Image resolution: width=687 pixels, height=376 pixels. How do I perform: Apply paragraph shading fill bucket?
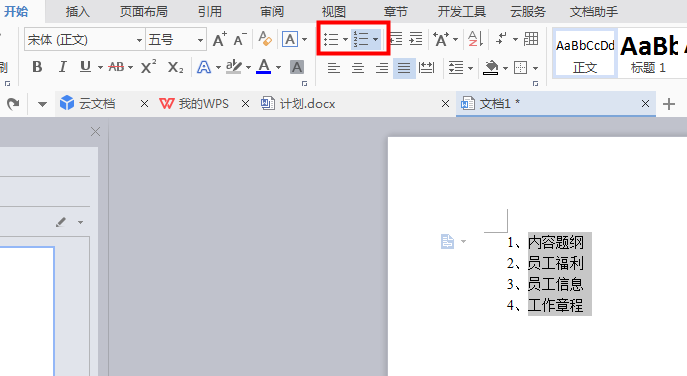tap(491, 67)
